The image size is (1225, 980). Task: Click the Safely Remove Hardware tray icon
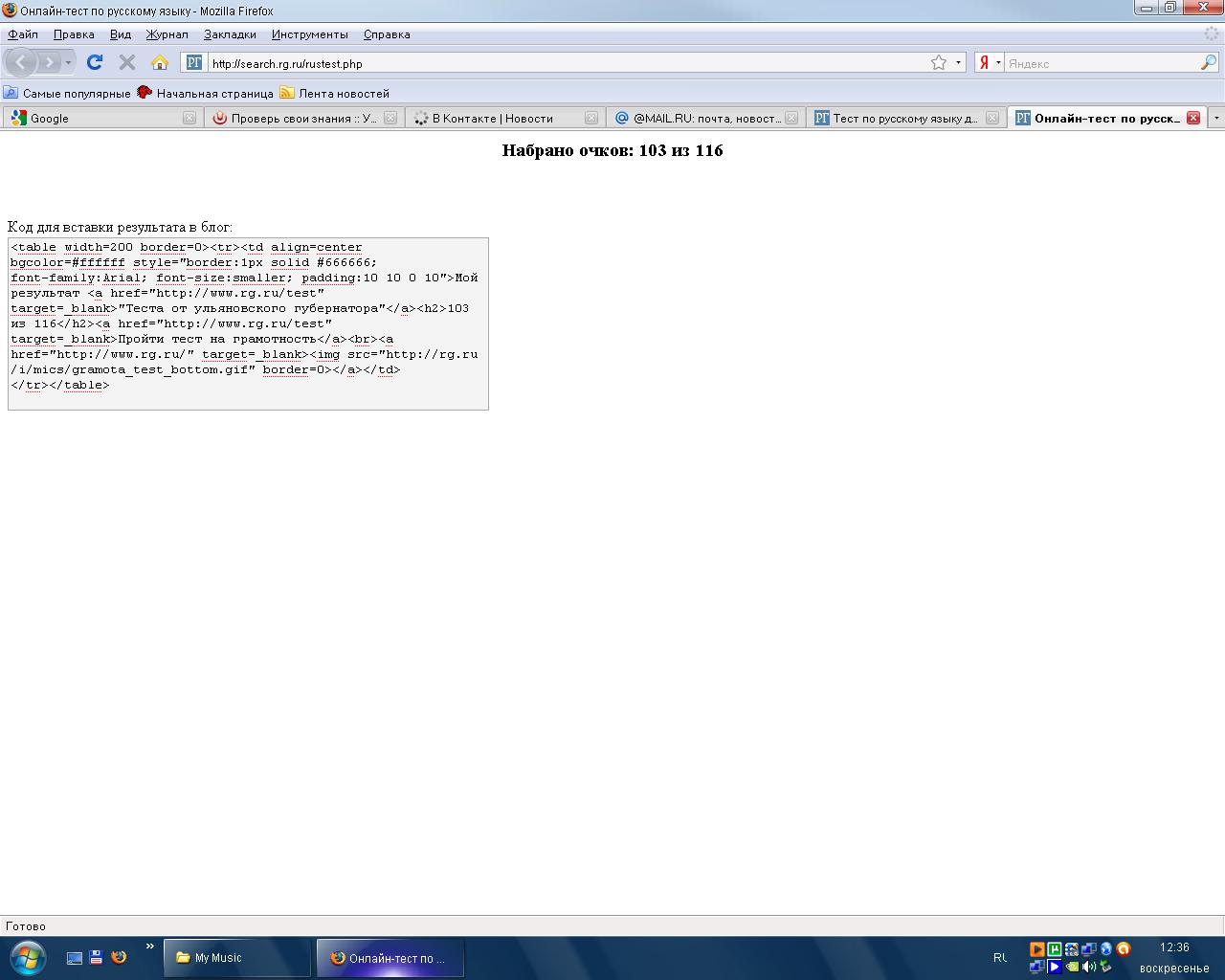pyautogui.click(x=1106, y=967)
